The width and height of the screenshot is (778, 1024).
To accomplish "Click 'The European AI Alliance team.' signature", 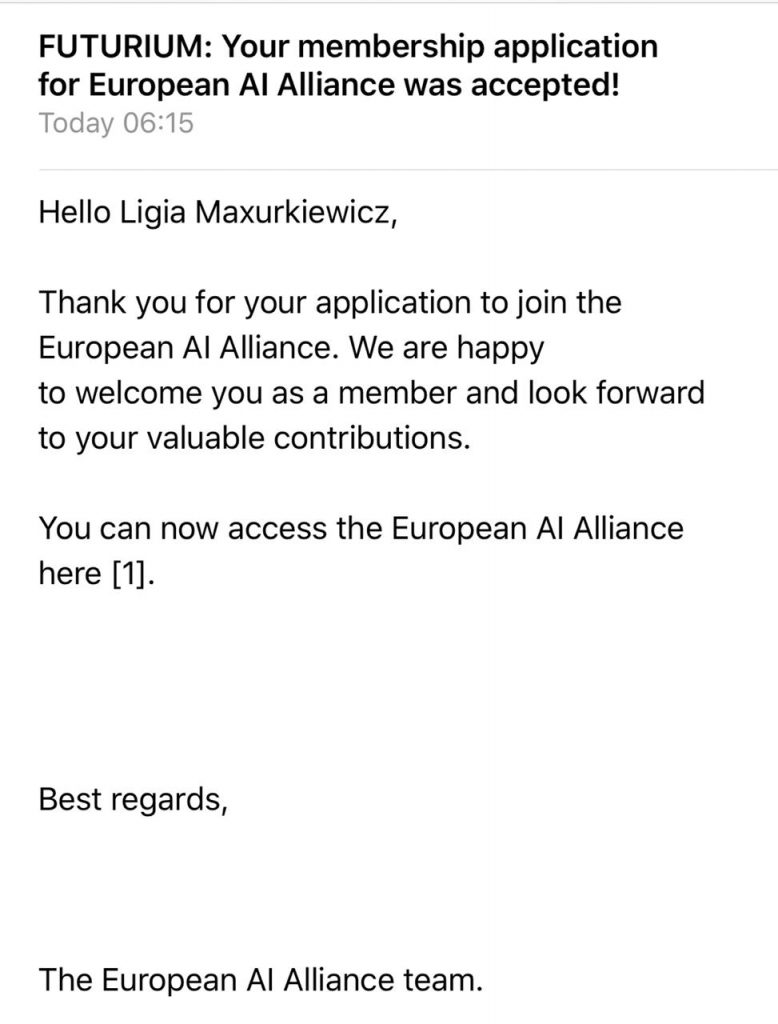I will click(261, 980).
